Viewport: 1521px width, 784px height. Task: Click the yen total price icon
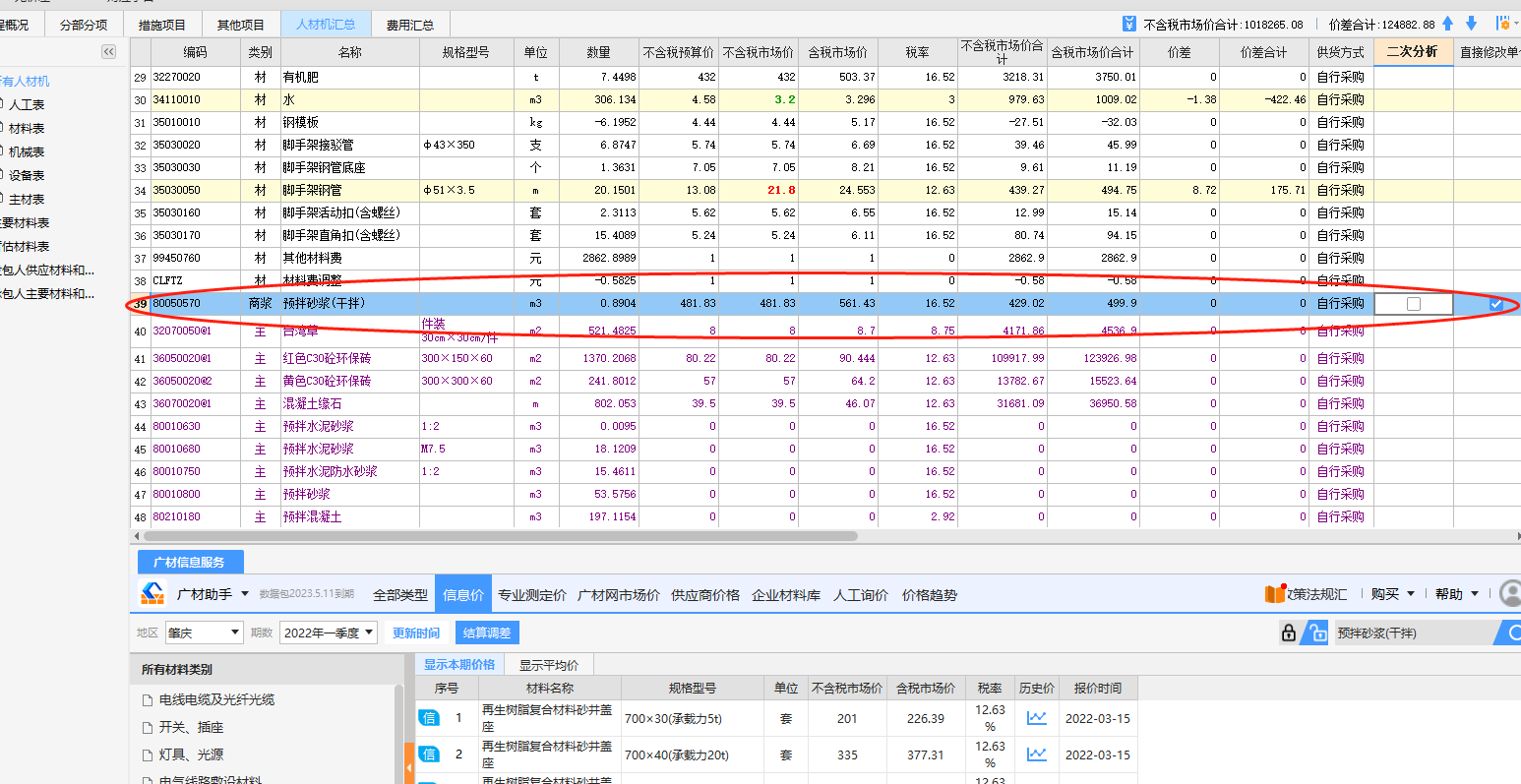pos(1129,24)
